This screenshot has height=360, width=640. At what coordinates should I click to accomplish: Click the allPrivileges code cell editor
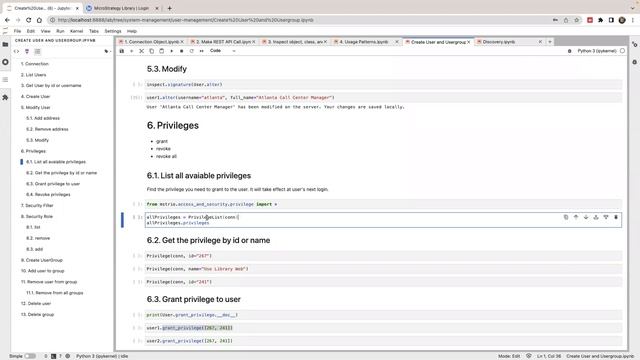[383, 220]
